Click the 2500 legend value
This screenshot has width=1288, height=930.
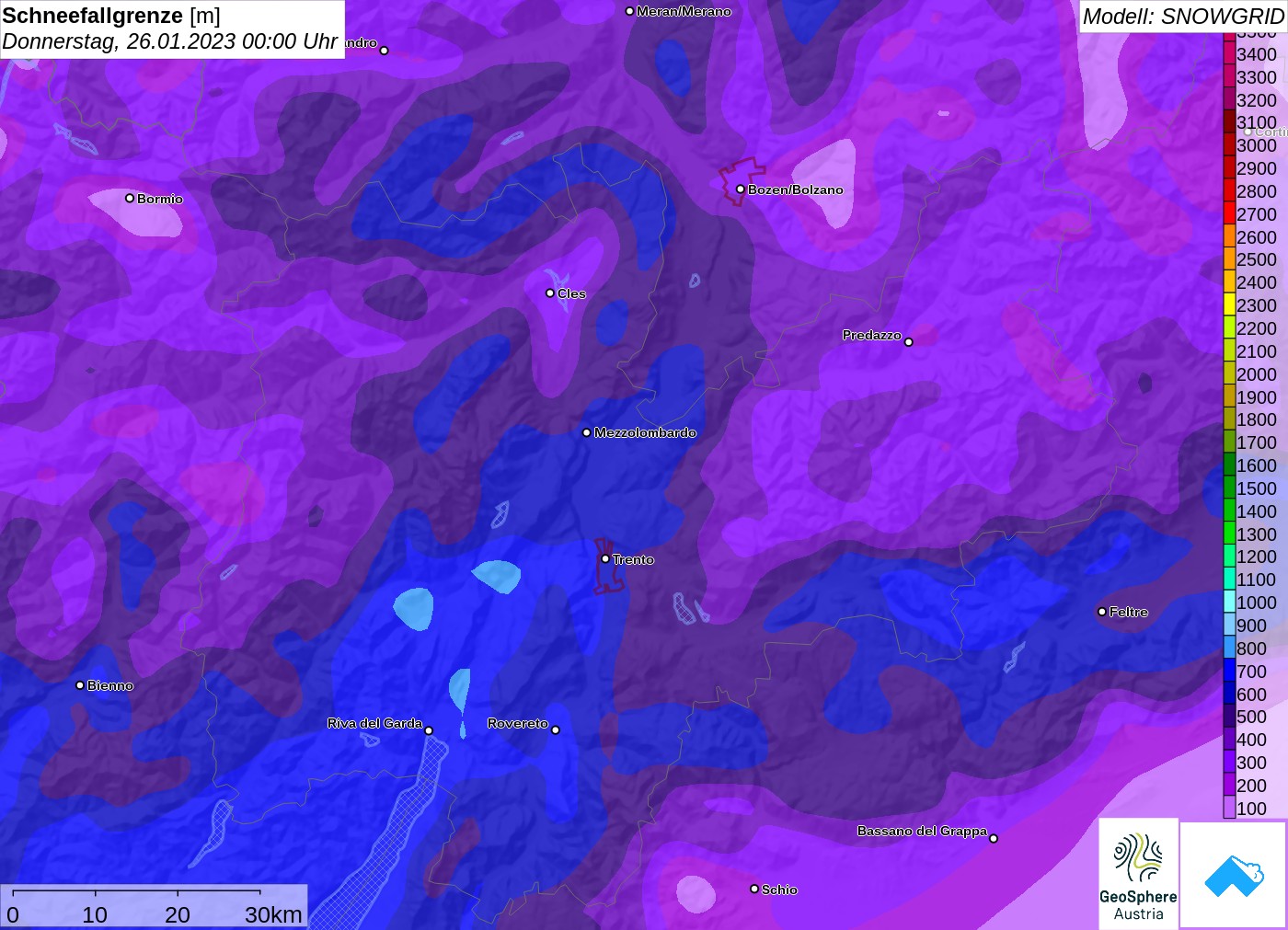1257,259
